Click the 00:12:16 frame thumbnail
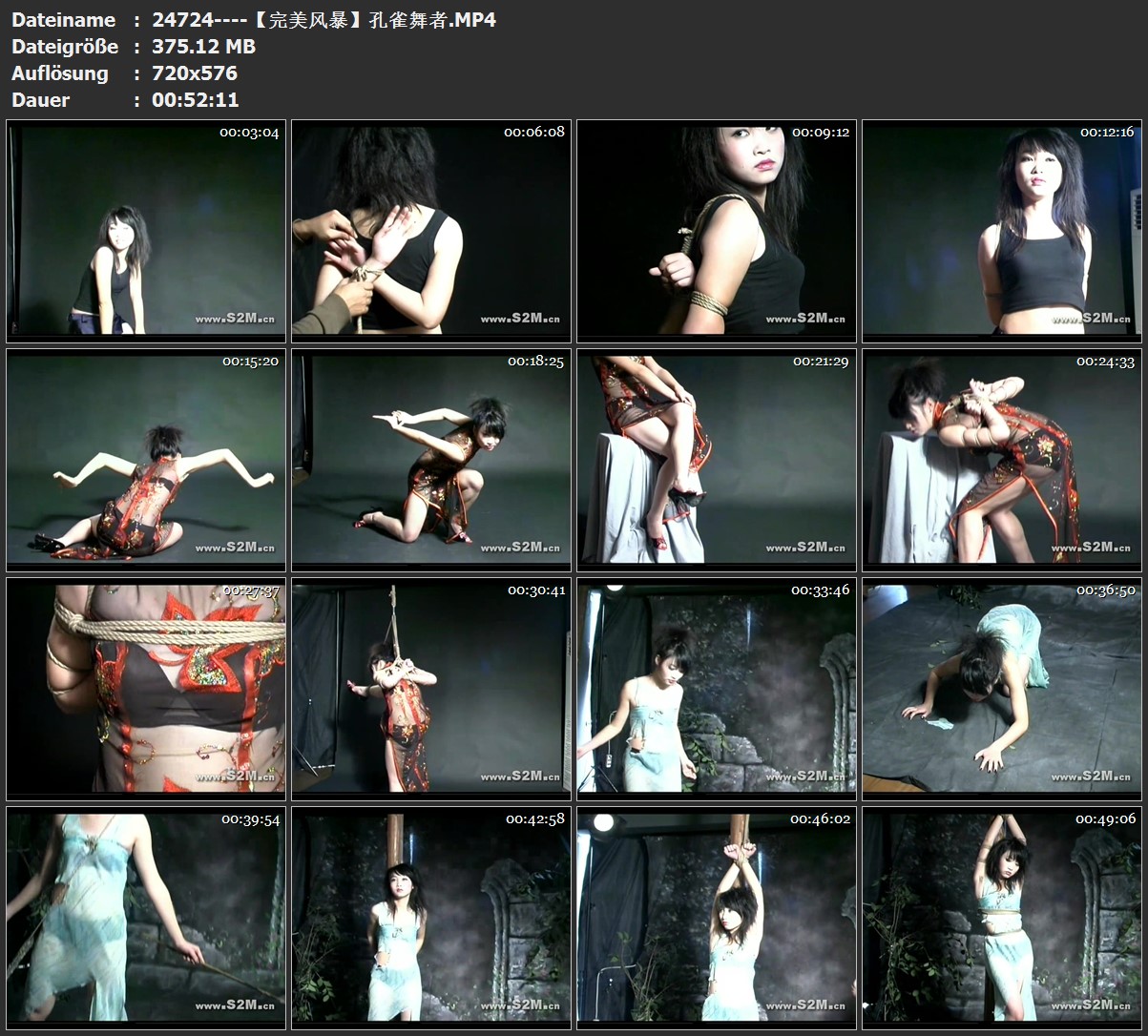This screenshot has width=1148, height=1036. 1002,231
